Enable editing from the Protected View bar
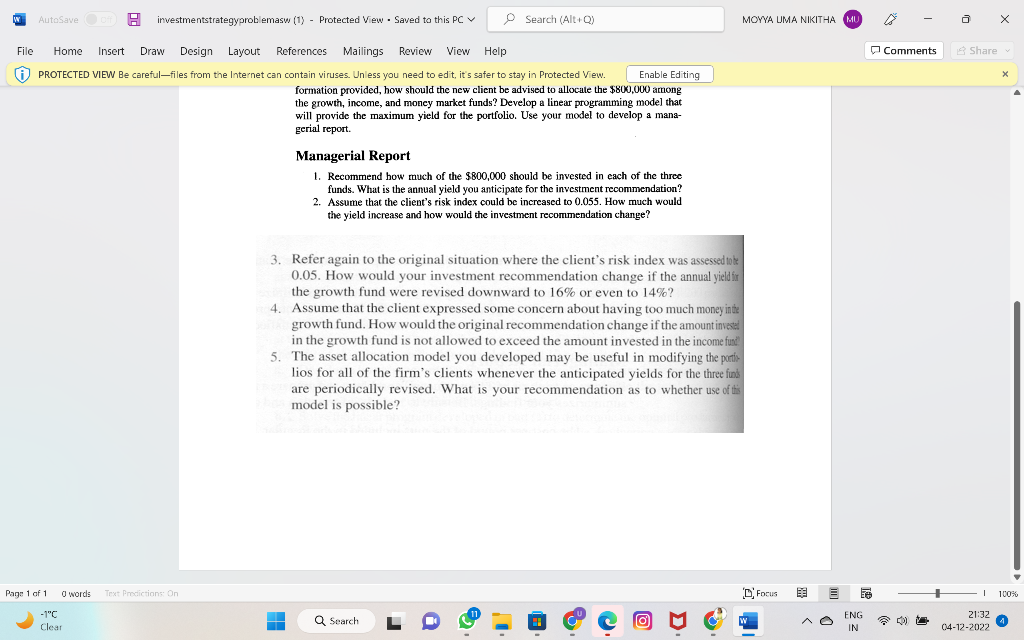This screenshot has width=1024, height=640. 669,74
